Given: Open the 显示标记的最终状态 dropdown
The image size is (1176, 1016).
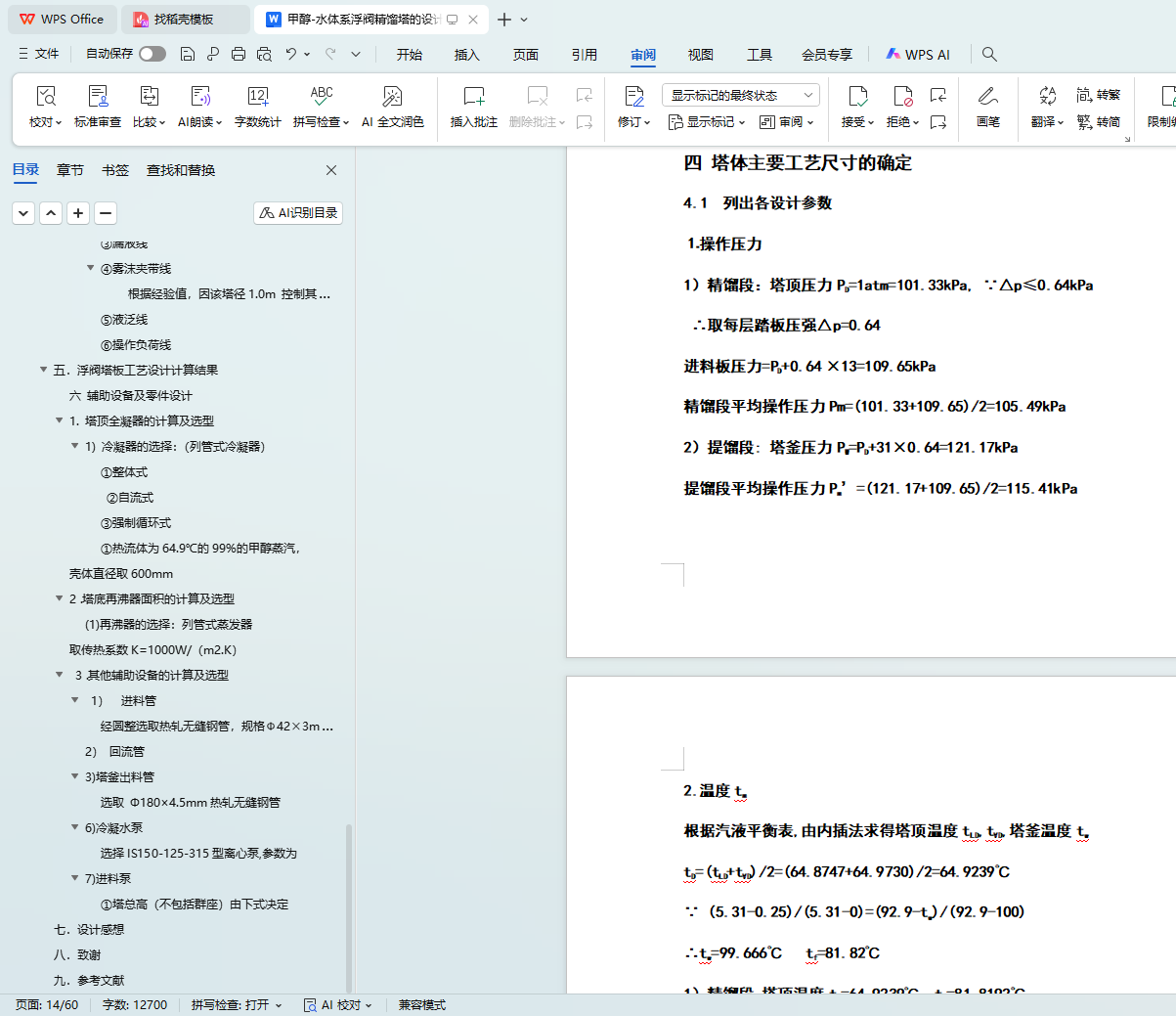Looking at the screenshot, I should click(740, 95).
